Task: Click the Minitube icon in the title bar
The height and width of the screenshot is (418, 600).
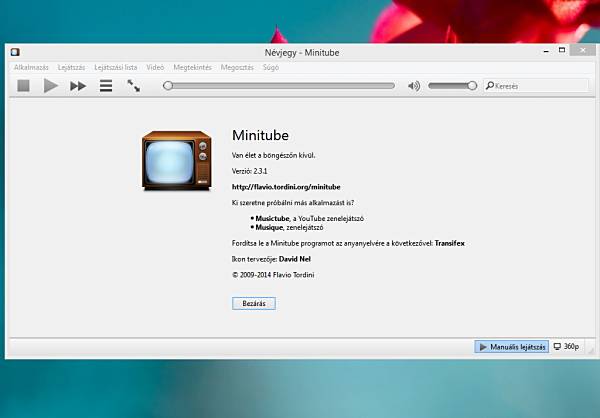Action: pos(15,52)
